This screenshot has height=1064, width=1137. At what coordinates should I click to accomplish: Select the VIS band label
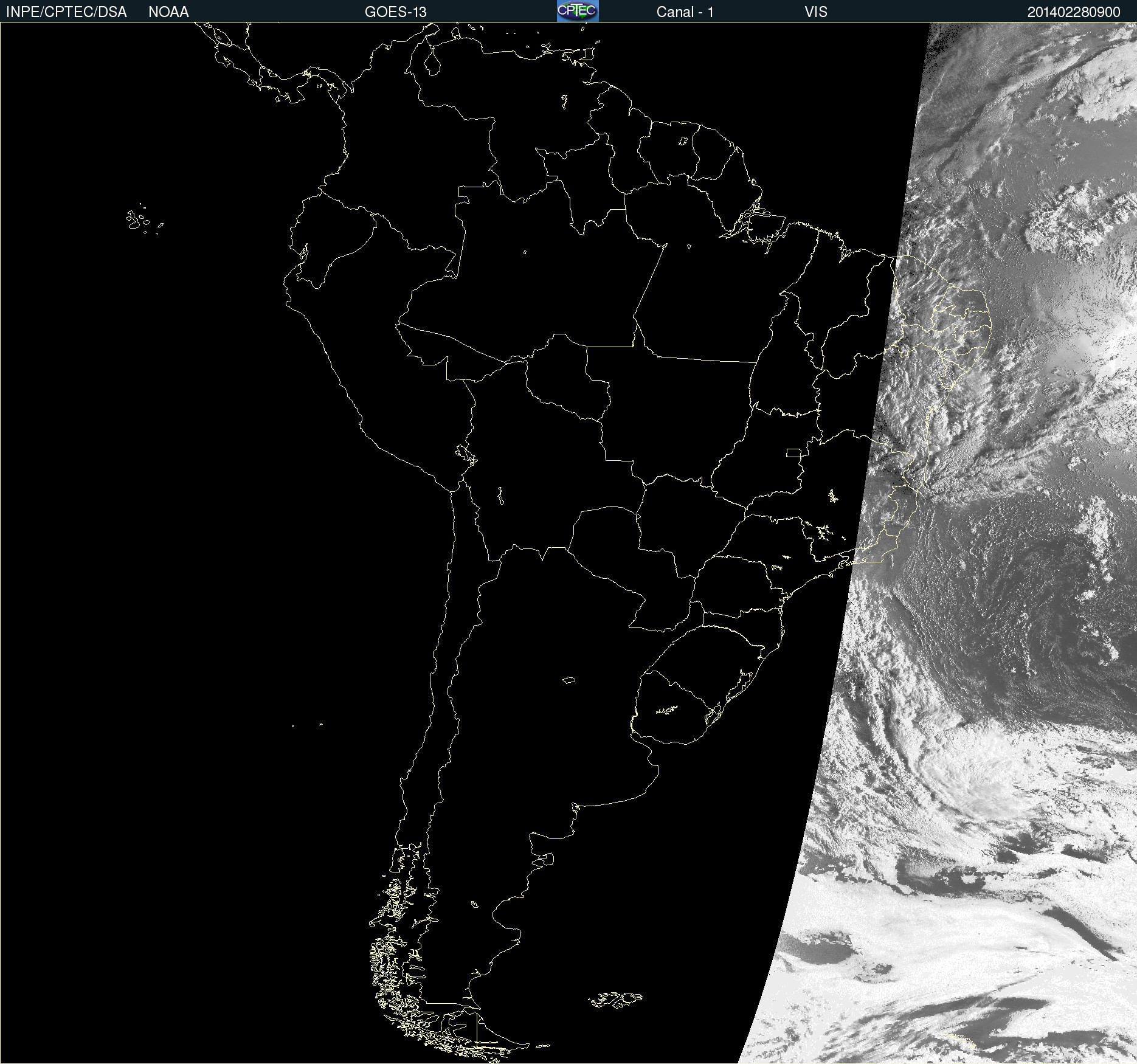tap(815, 12)
